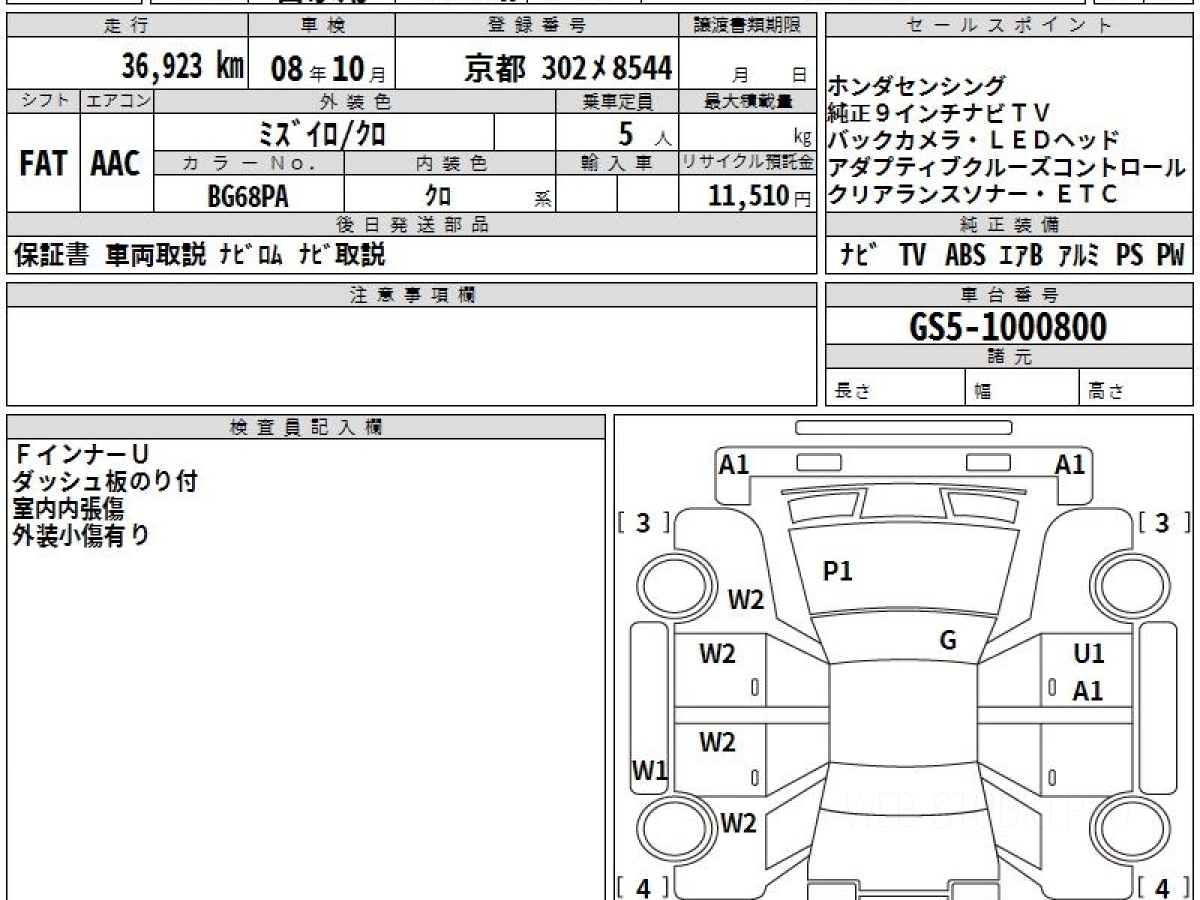Select the recycle deposit 11,510 yen value
This screenshot has width=1200, height=900.
point(748,196)
